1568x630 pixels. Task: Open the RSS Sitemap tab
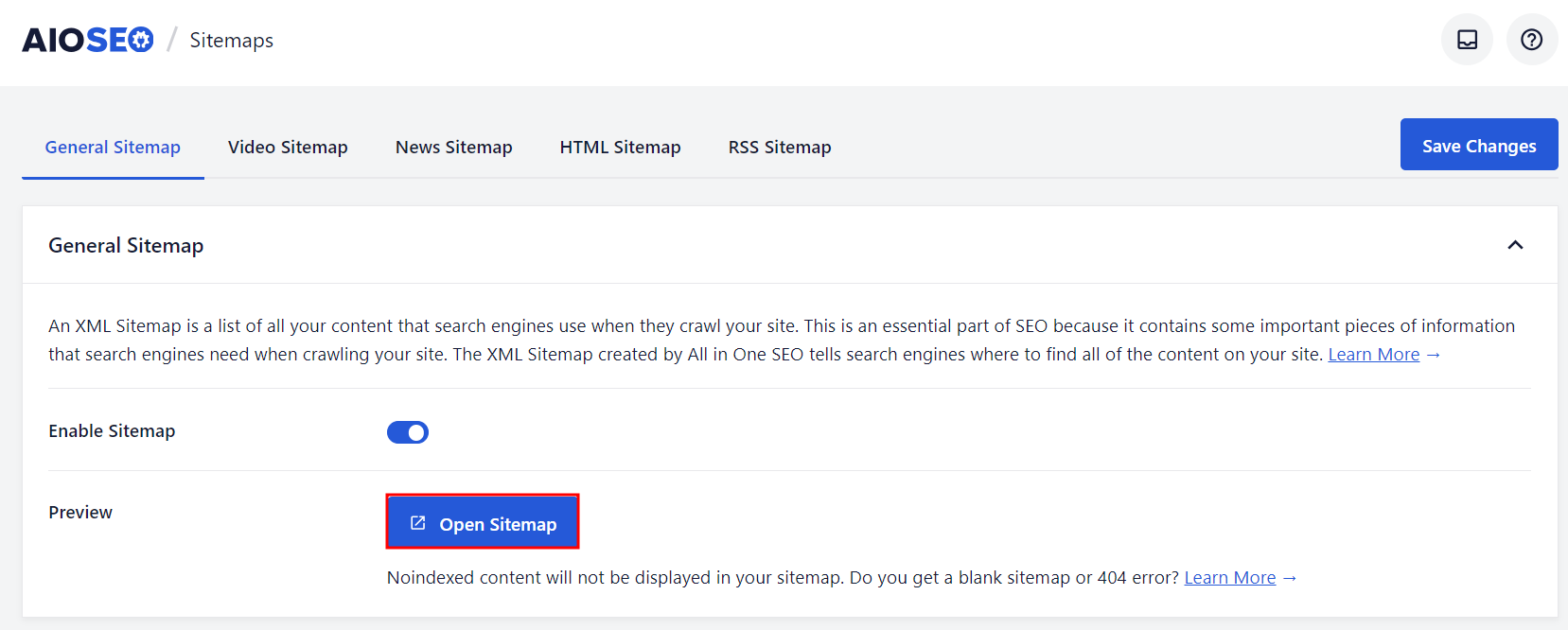coord(779,147)
